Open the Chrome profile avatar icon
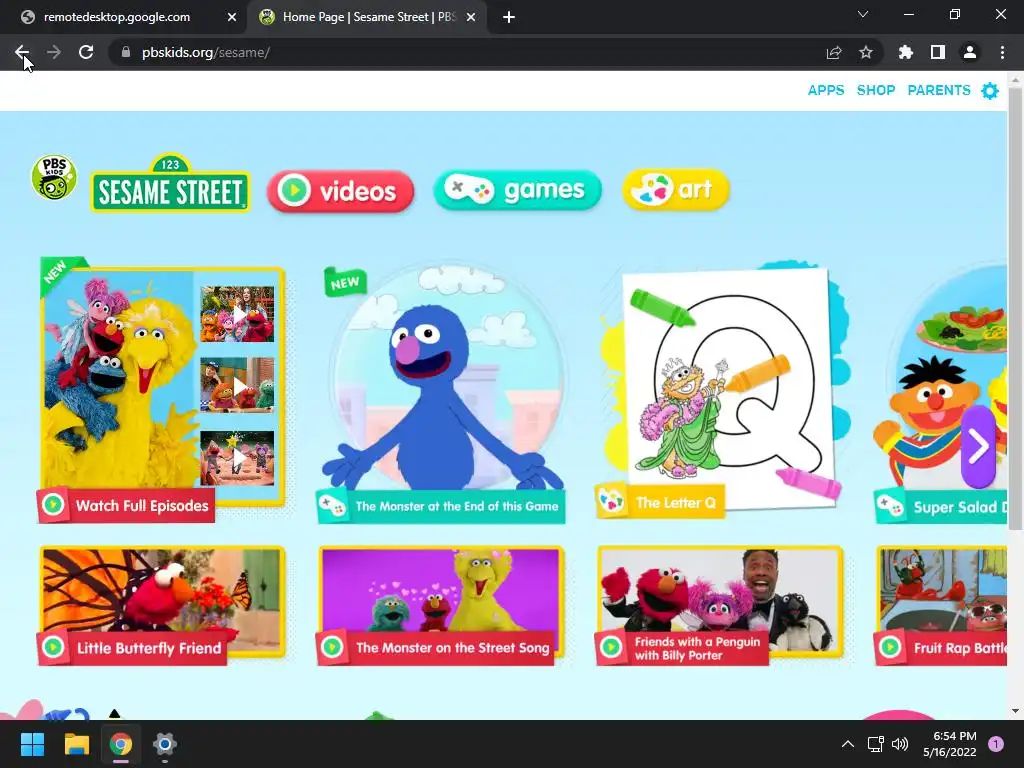 (970, 52)
